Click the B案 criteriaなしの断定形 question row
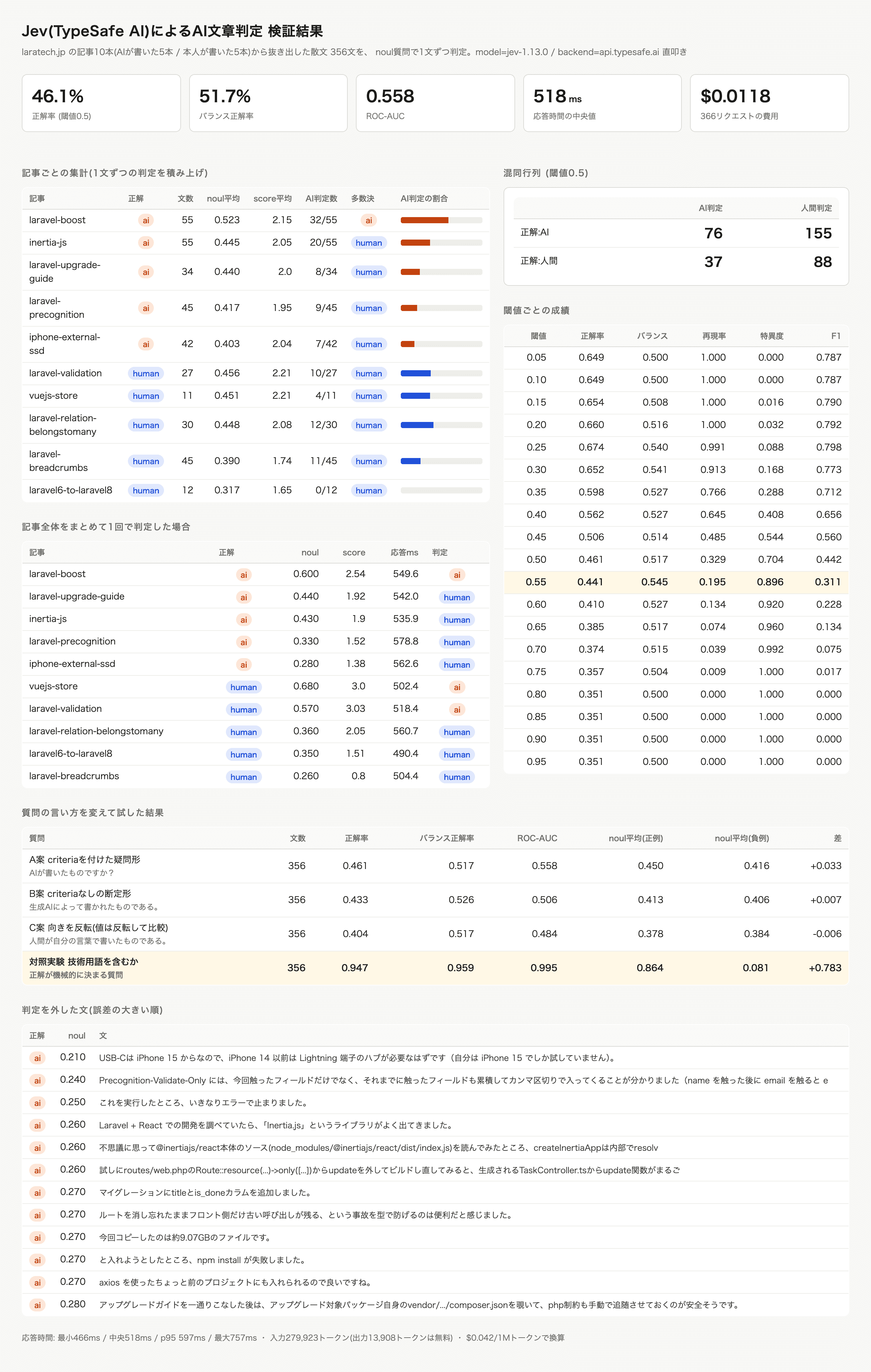The image size is (871, 1372). coord(435,900)
